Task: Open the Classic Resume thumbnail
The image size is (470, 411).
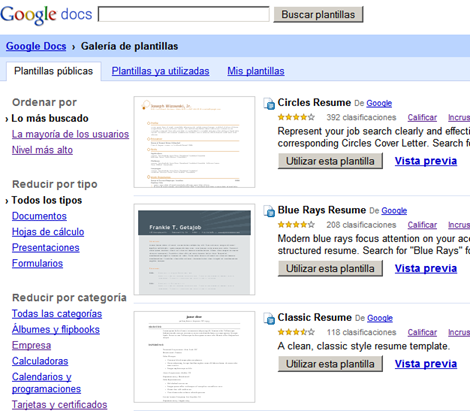Action: click(194, 357)
